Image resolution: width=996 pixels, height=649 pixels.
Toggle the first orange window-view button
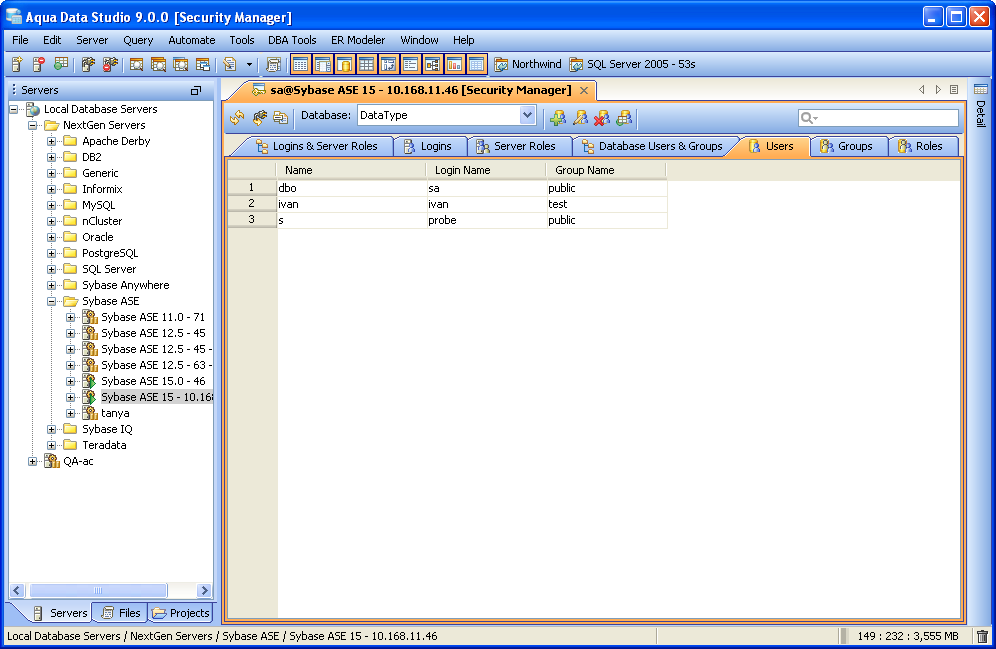[300, 64]
